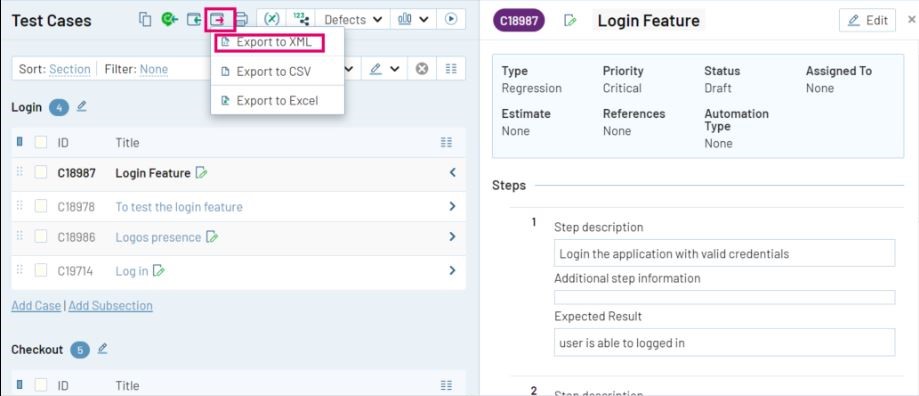The image size is (919, 396).
Task: Click the play run icon in the toolbar
Action: tap(450, 19)
